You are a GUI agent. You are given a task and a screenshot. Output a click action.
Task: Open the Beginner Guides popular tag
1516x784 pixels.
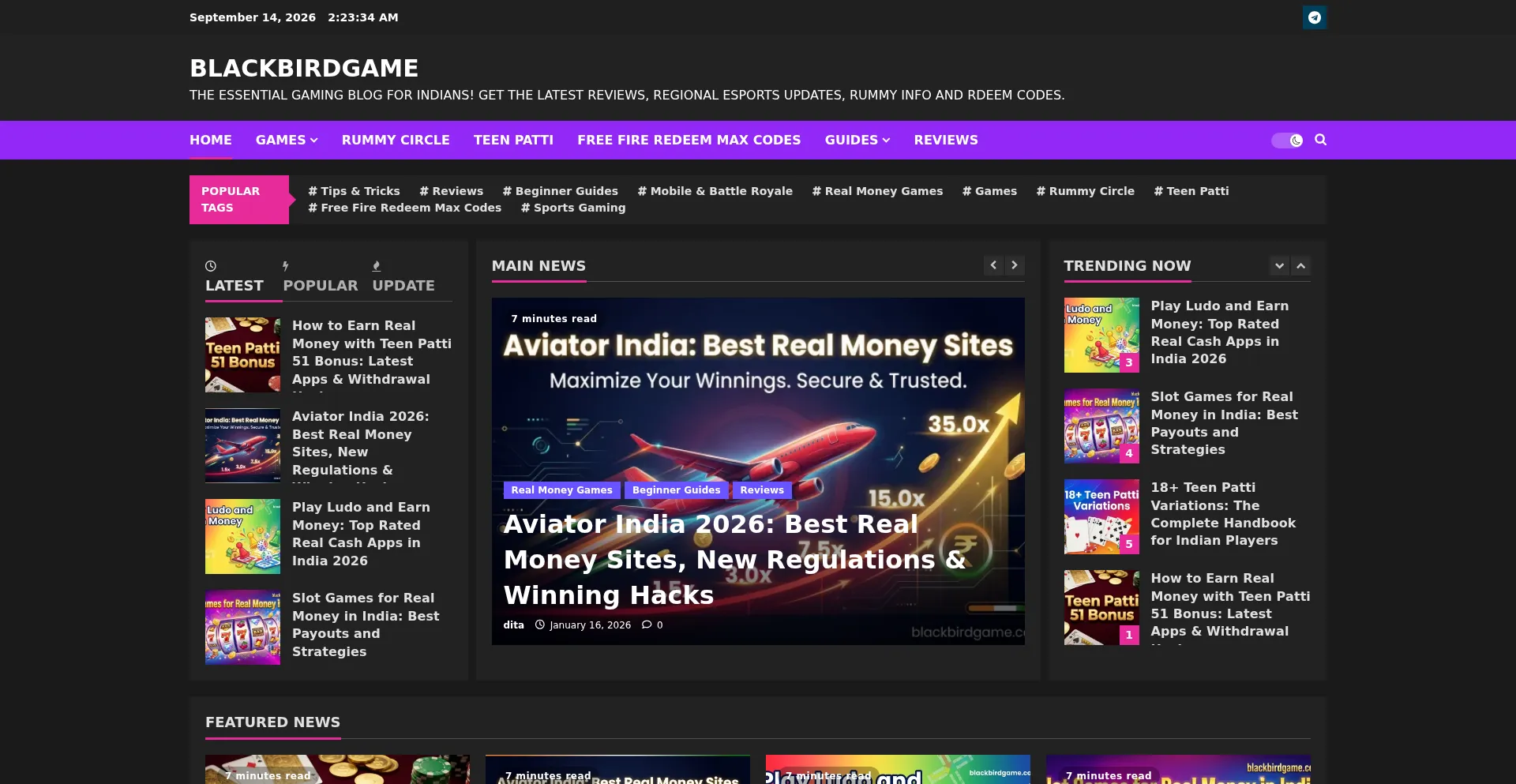click(561, 191)
